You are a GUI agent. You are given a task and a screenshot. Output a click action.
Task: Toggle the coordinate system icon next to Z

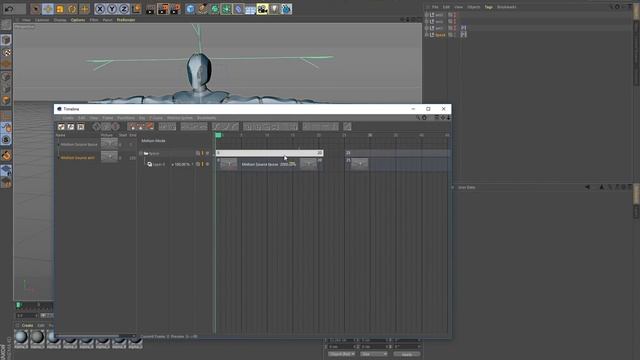(136, 9)
